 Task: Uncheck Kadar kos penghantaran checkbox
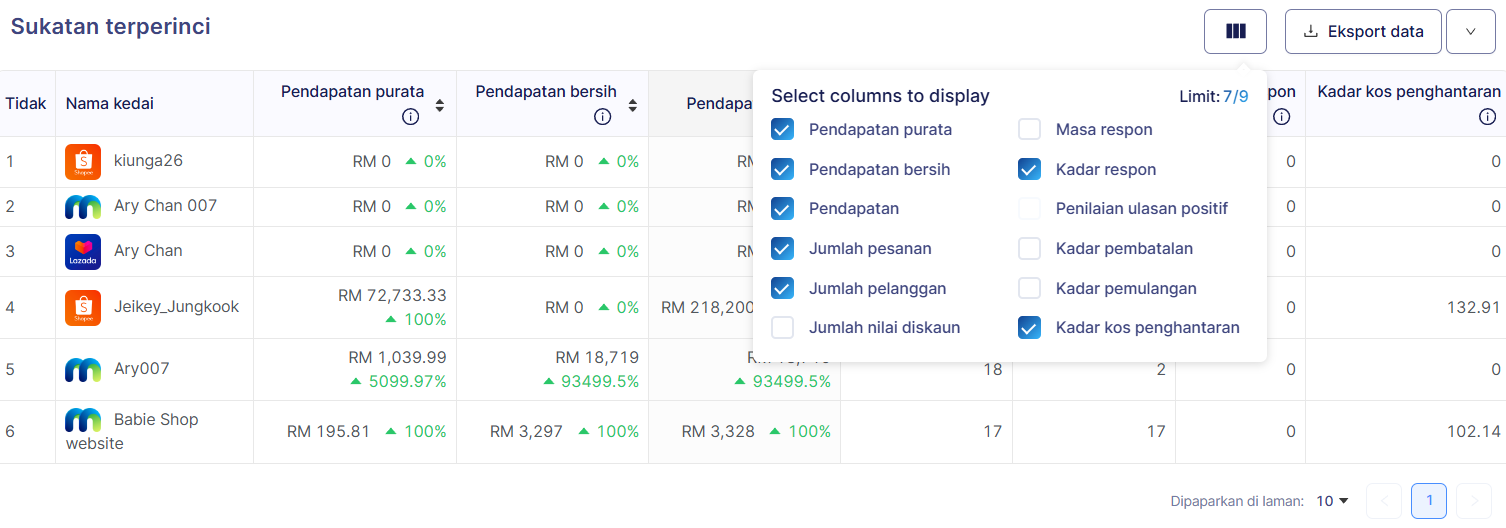[1030, 327]
